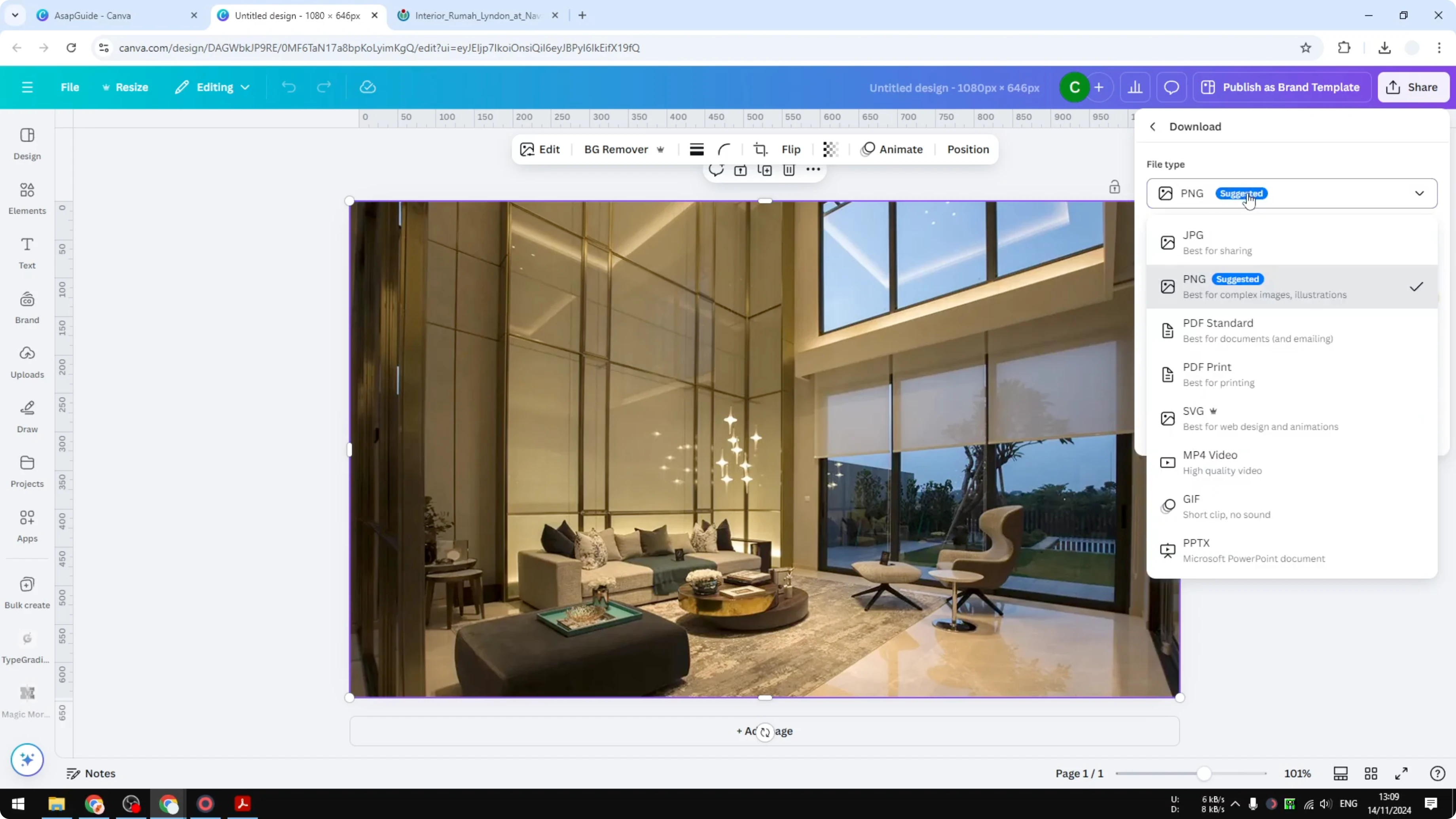Expand the PNG file type dropdown
The height and width of the screenshot is (819, 1456).
[x=1419, y=193]
